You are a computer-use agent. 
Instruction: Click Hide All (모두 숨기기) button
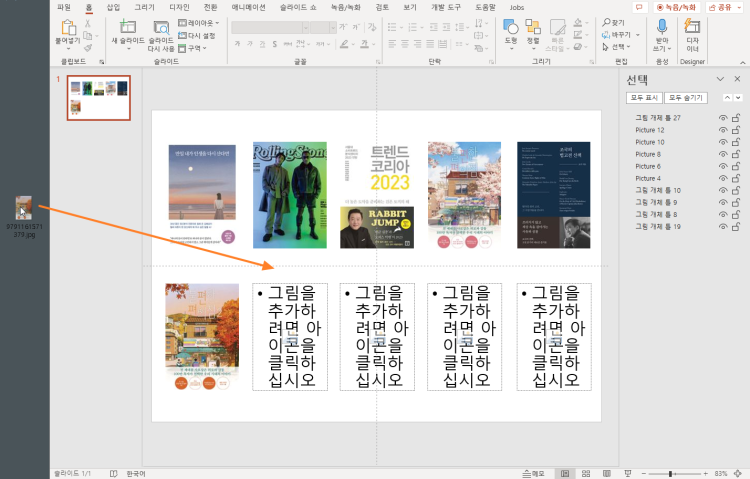685,98
